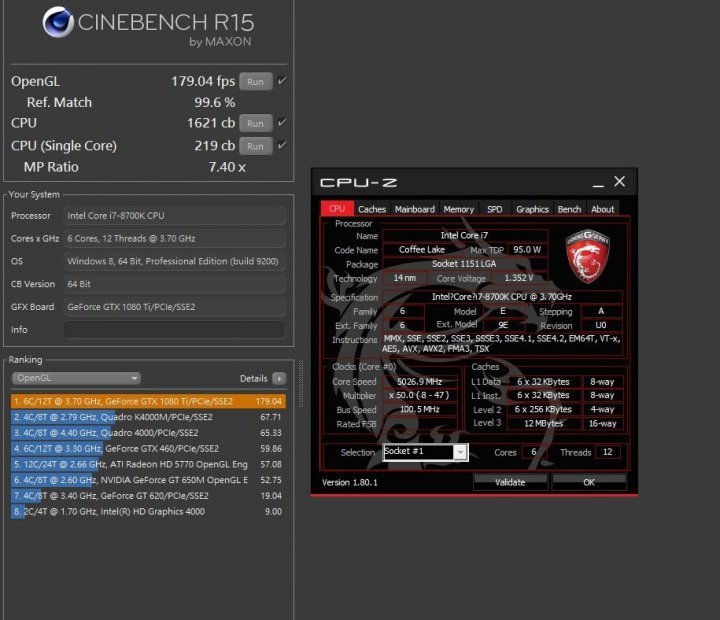Open the Memory tab in CPU-Z

click(459, 209)
